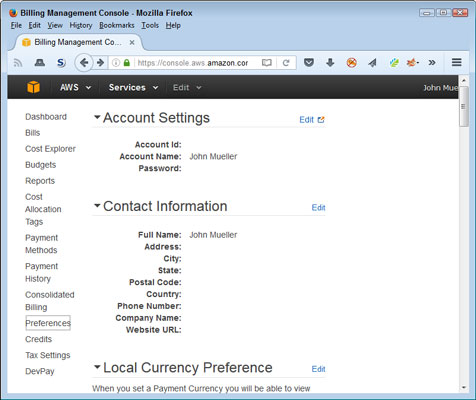476x400 pixels.
Task: Click the green leaf extension icon
Action: click(394, 62)
